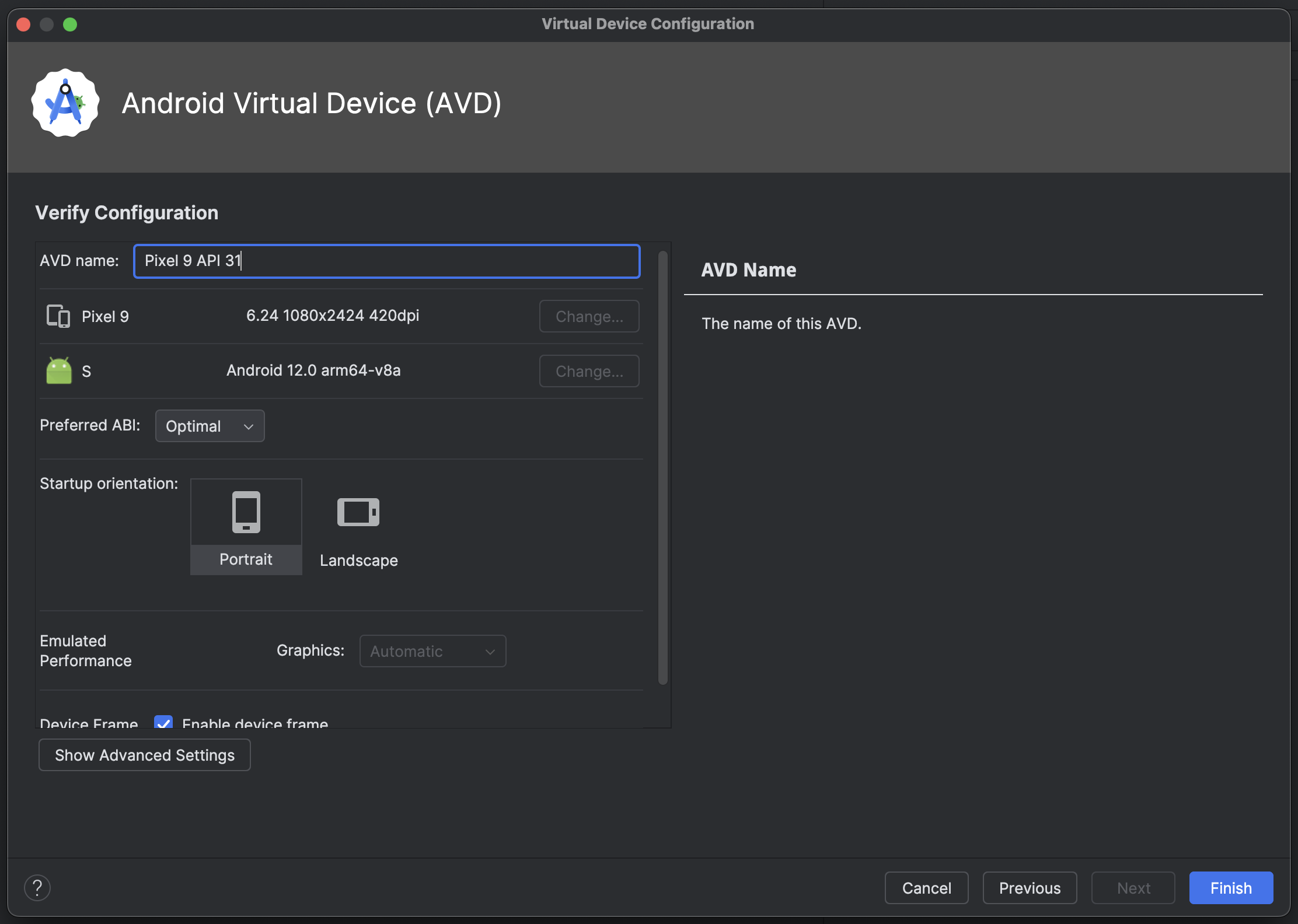1298x924 pixels.
Task: Close the Virtual Device Configuration window
Action: tap(24, 24)
